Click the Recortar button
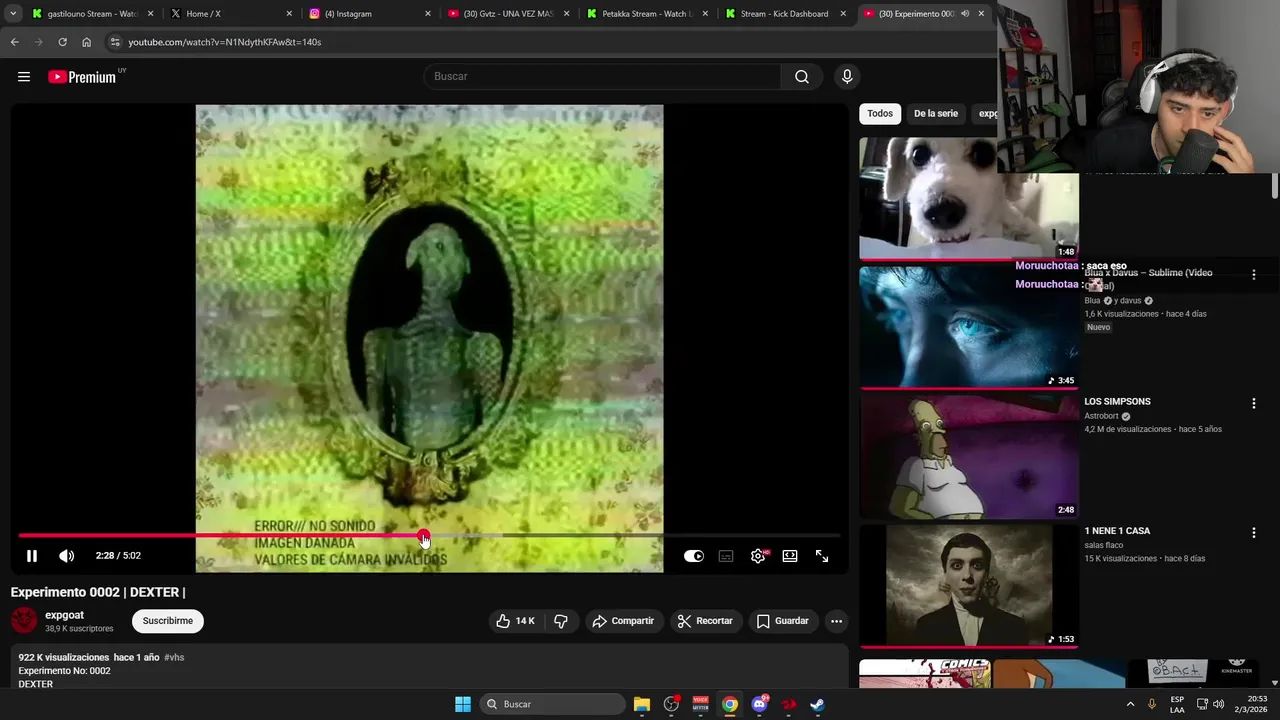 (x=706, y=621)
